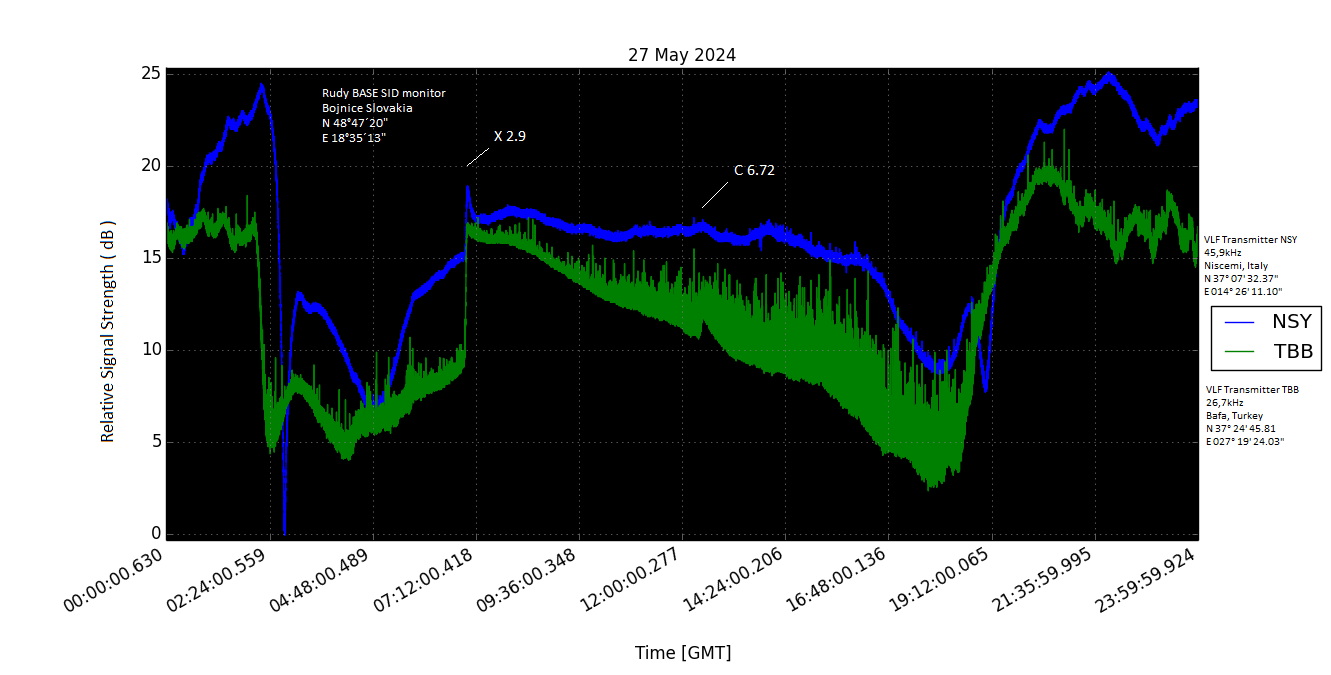The height and width of the screenshot is (675, 1331).
Task: Select the X 2.9 flare annotation label
Action: (509, 136)
